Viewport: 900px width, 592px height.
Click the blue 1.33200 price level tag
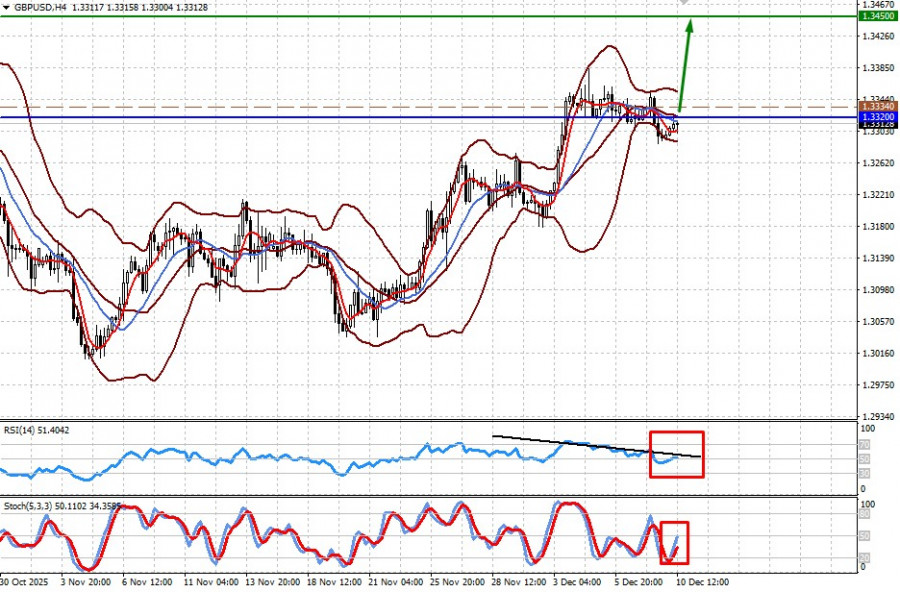(x=878, y=117)
